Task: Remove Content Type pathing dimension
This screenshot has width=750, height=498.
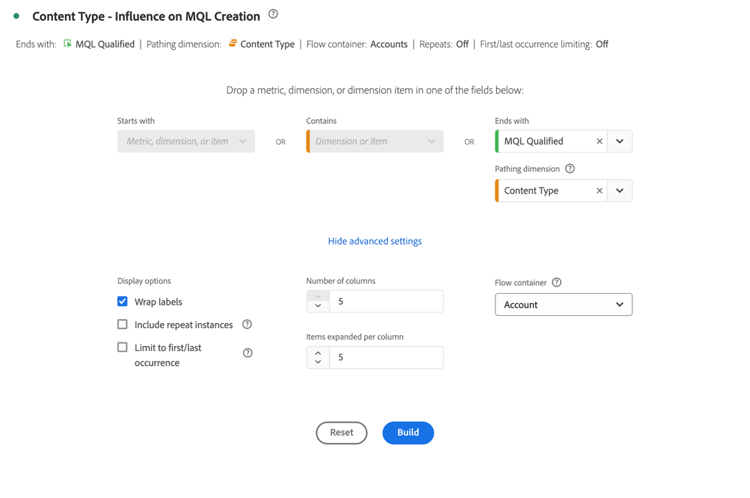Action: pyautogui.click(x=599, y=190)
